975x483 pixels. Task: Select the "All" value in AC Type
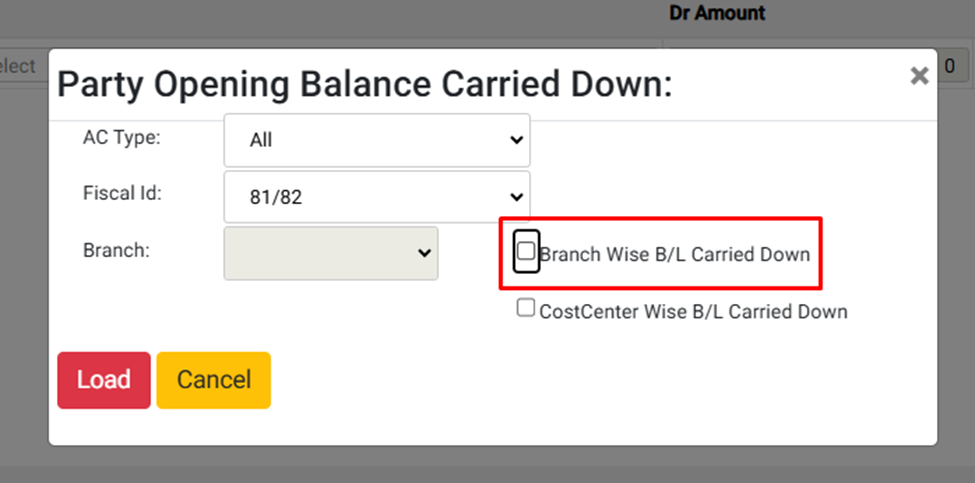[x=262, y=141]
